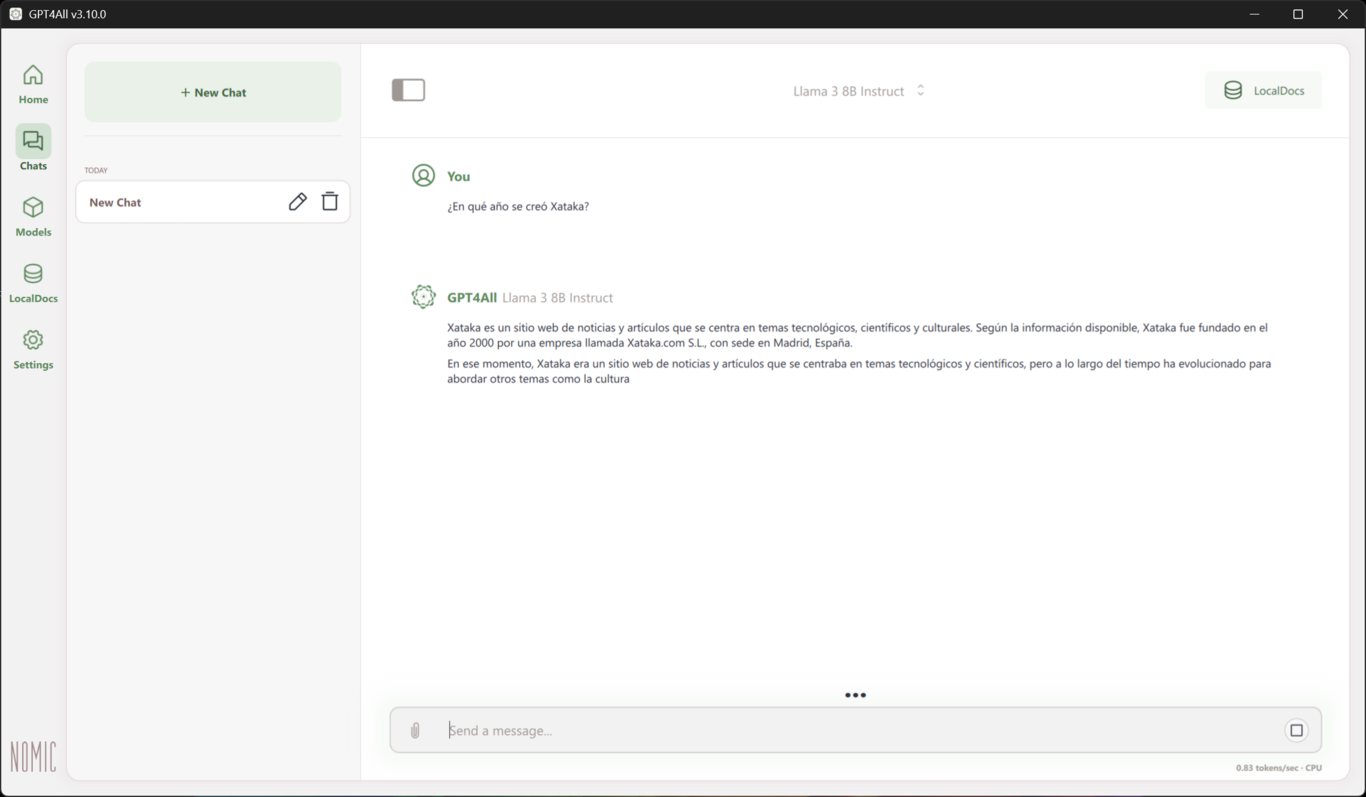
Task: Focus the Send a message input field
Action: [860, 731]
